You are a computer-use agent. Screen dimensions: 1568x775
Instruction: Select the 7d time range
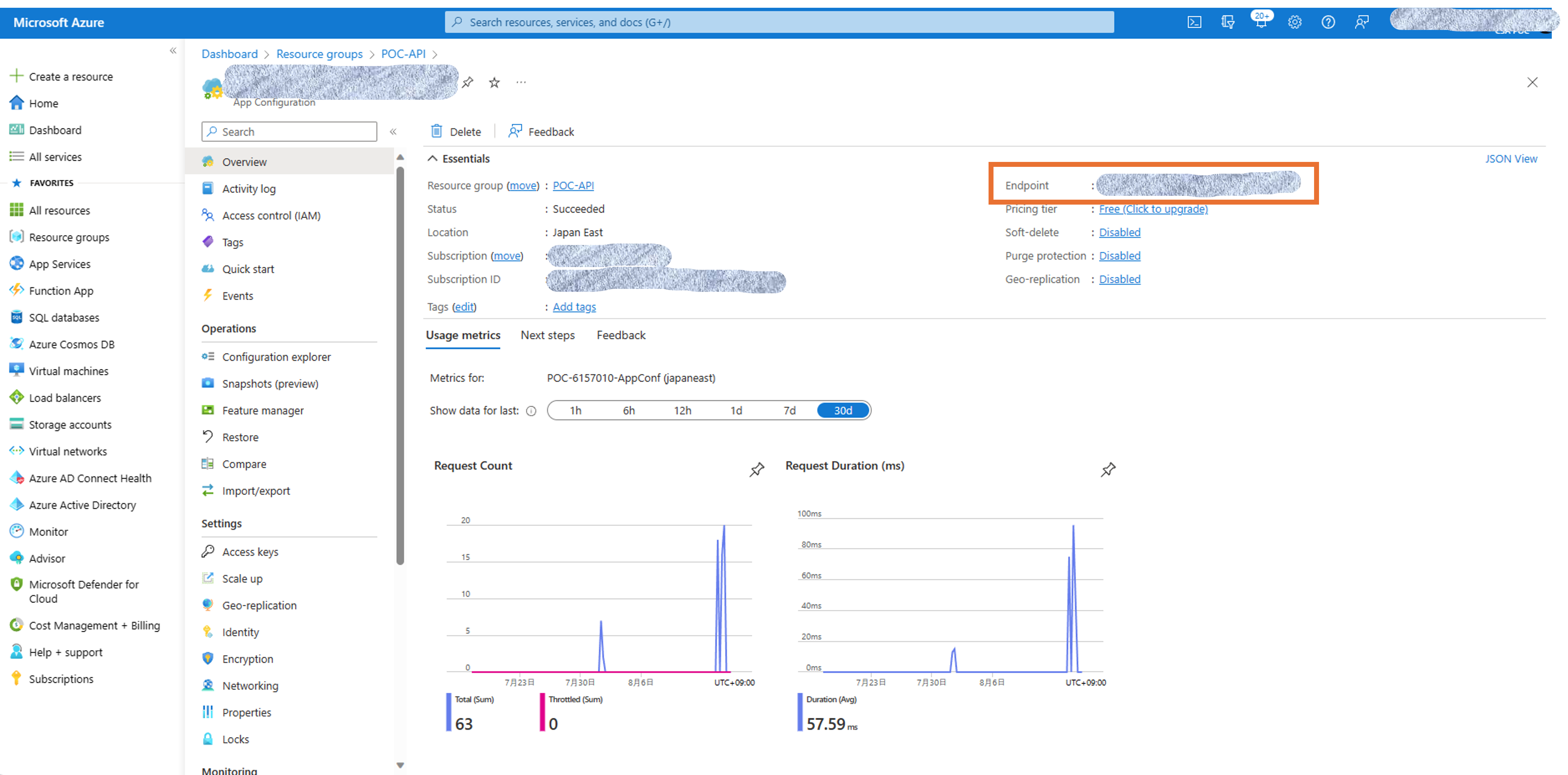click(790, 410)
